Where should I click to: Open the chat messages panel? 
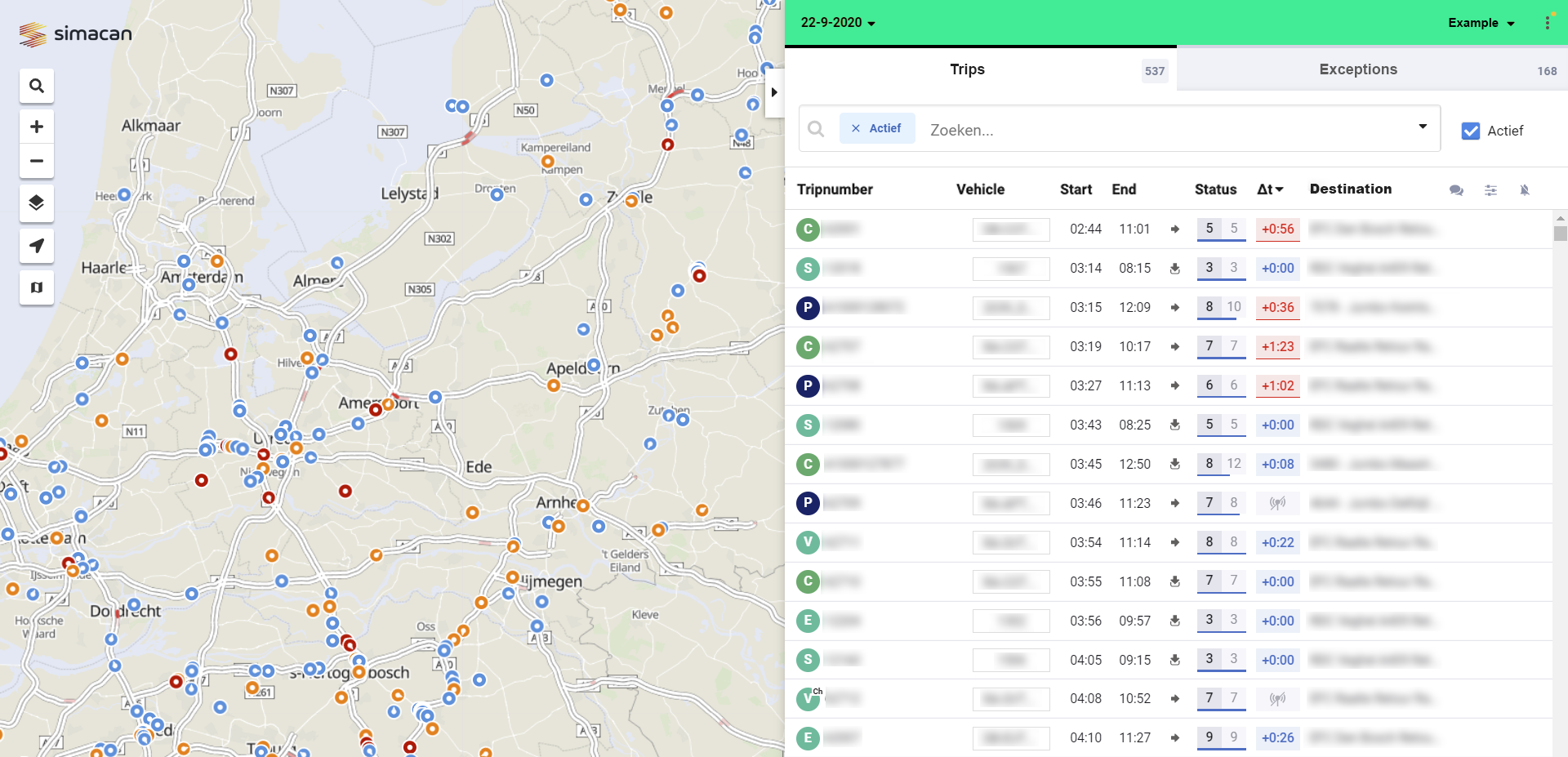coord(1456,190)
